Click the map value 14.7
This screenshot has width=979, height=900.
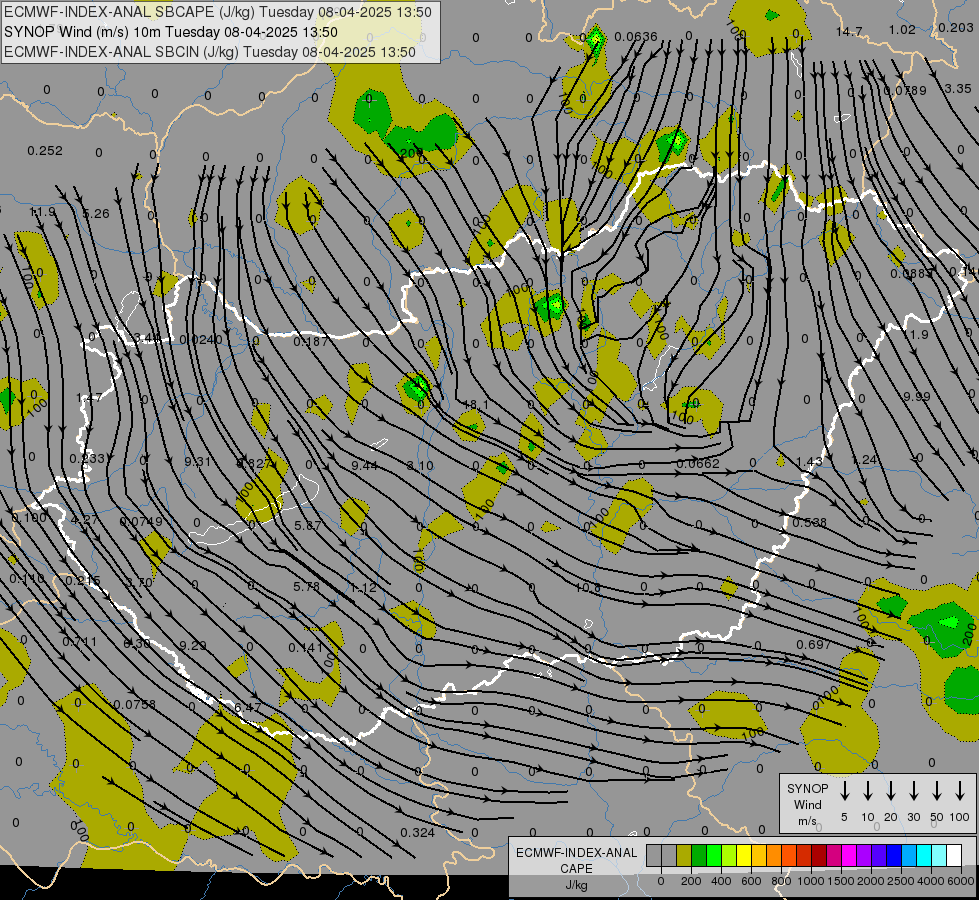pyautogui.click(x=849, y=31)
